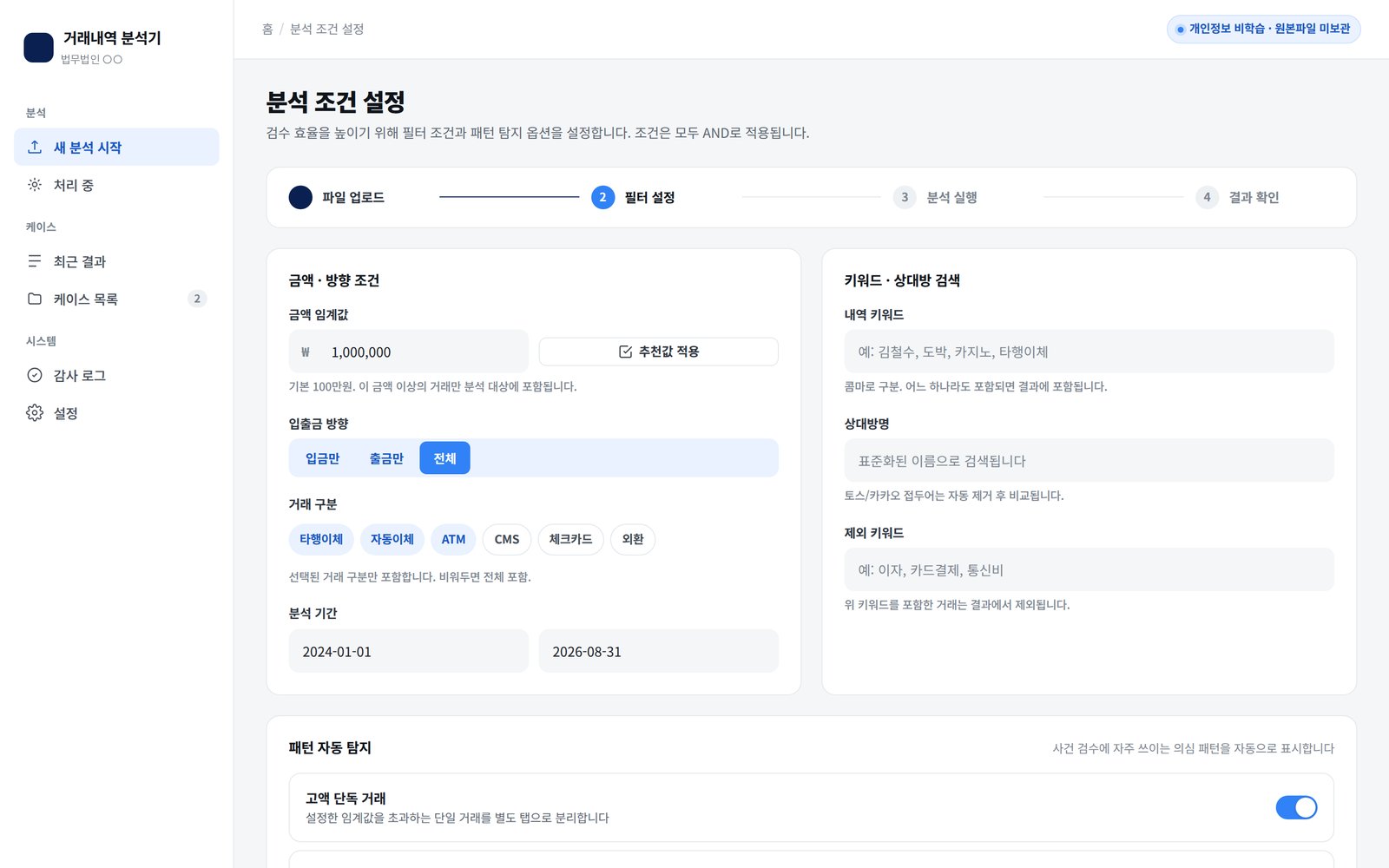Click the folder icon beside 케이스 목록
This screenshot has width=1389, height=868.
pyautogui.click(x=35, y=299)
